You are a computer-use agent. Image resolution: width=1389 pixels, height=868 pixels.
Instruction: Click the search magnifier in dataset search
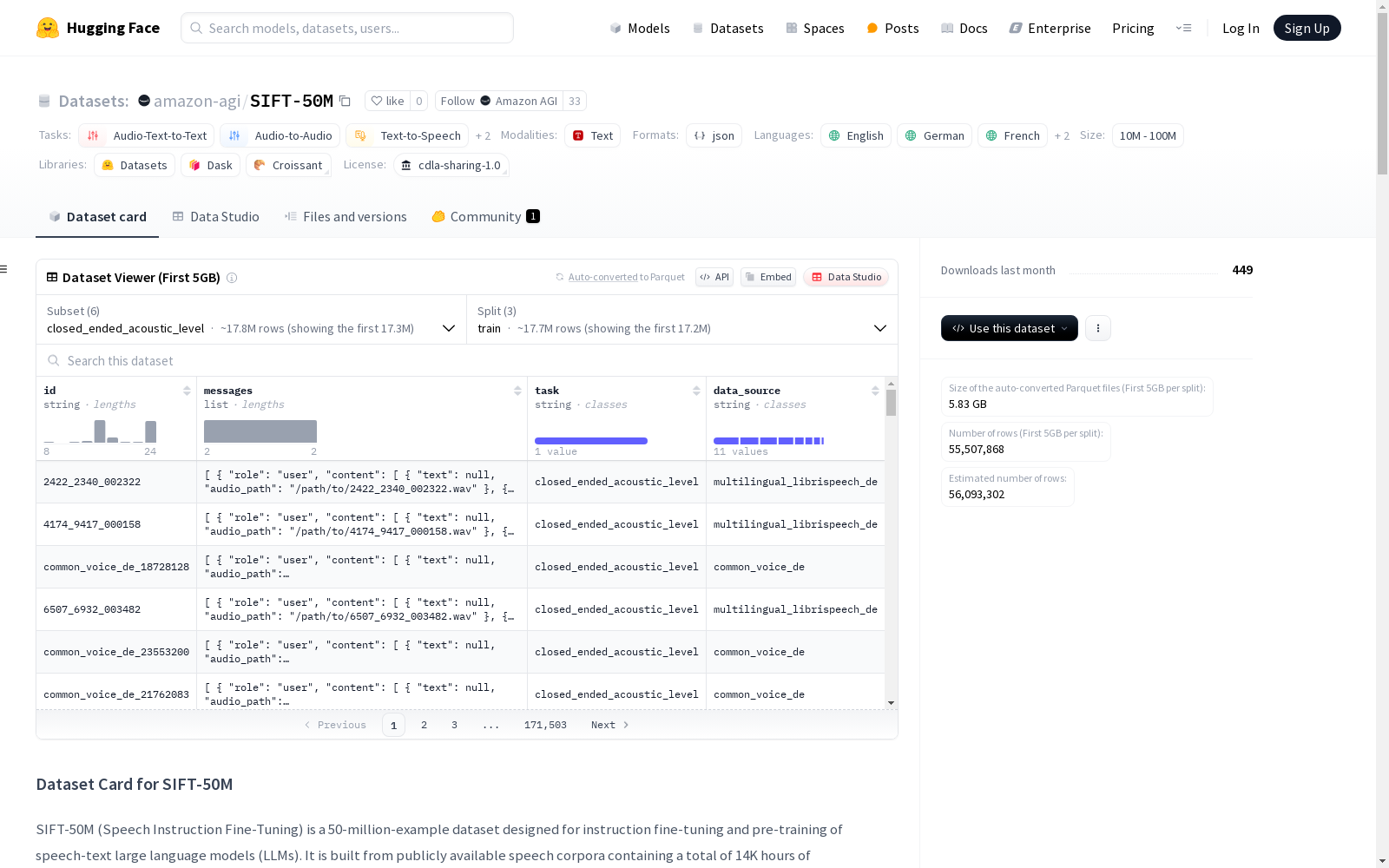click(x=54, y=360)
